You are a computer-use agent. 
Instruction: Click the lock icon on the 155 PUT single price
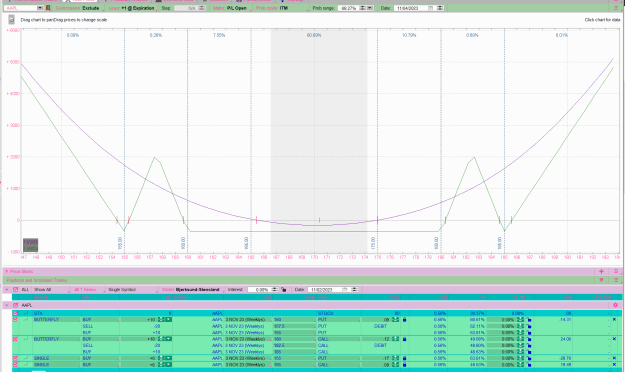tap(404, 358)
